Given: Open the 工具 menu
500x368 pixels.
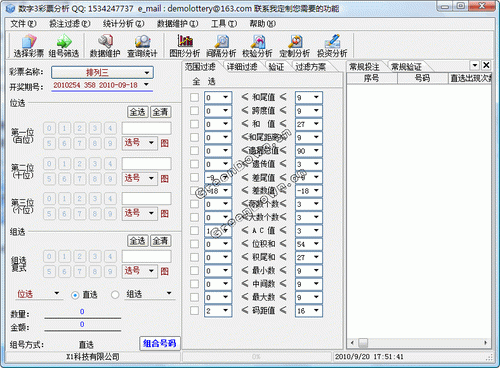Looking at the screenshot, I should point(224,24).
